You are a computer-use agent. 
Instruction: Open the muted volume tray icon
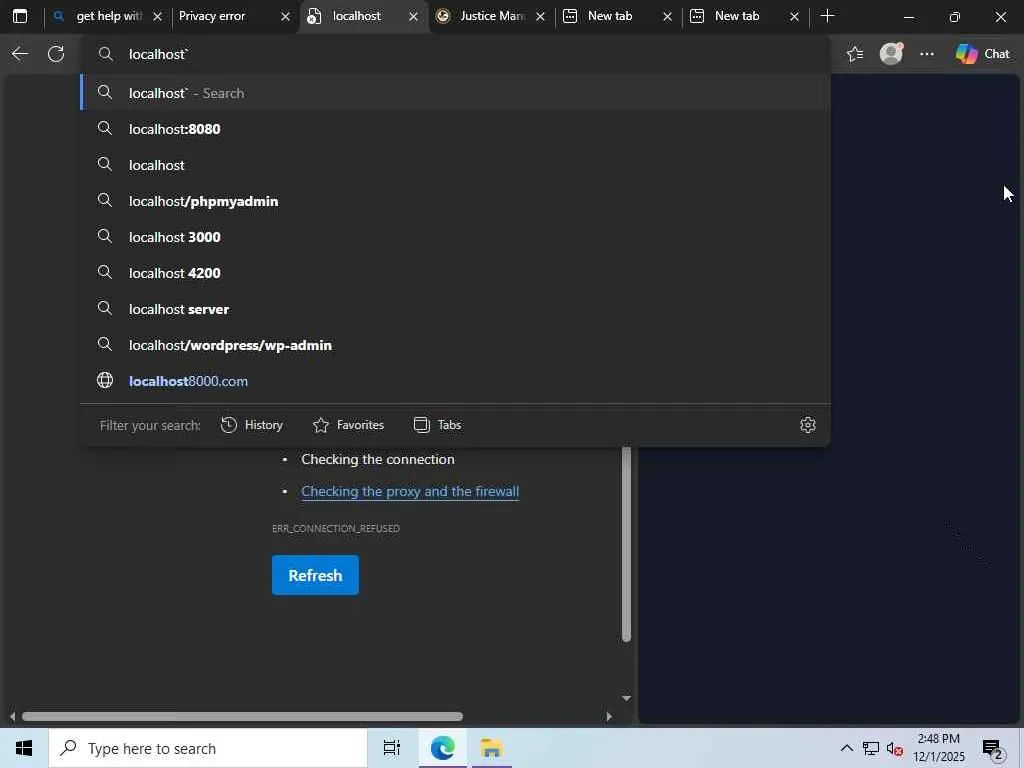[x=895, y=748]
